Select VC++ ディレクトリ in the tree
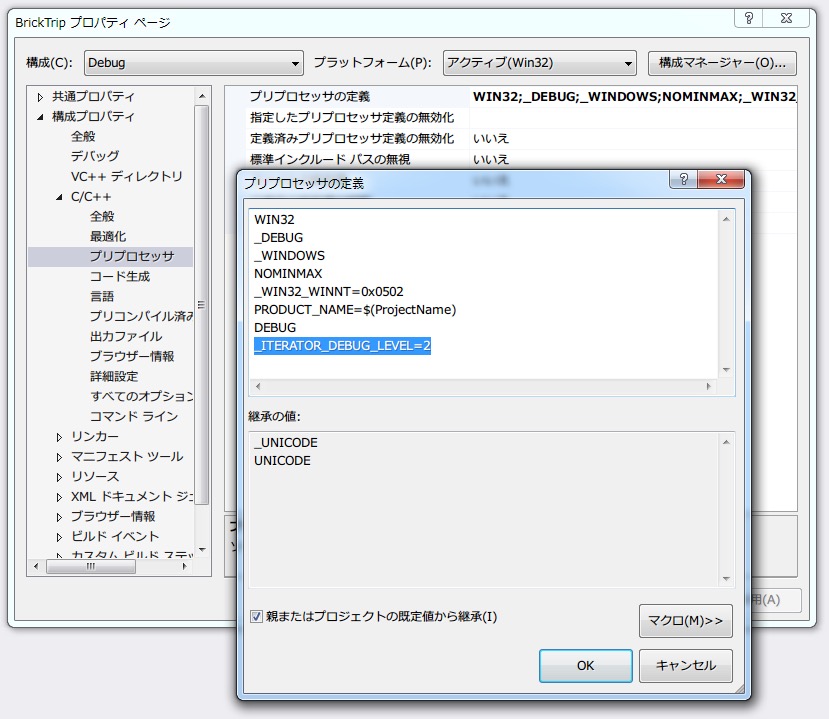 [x=126, y=177]
